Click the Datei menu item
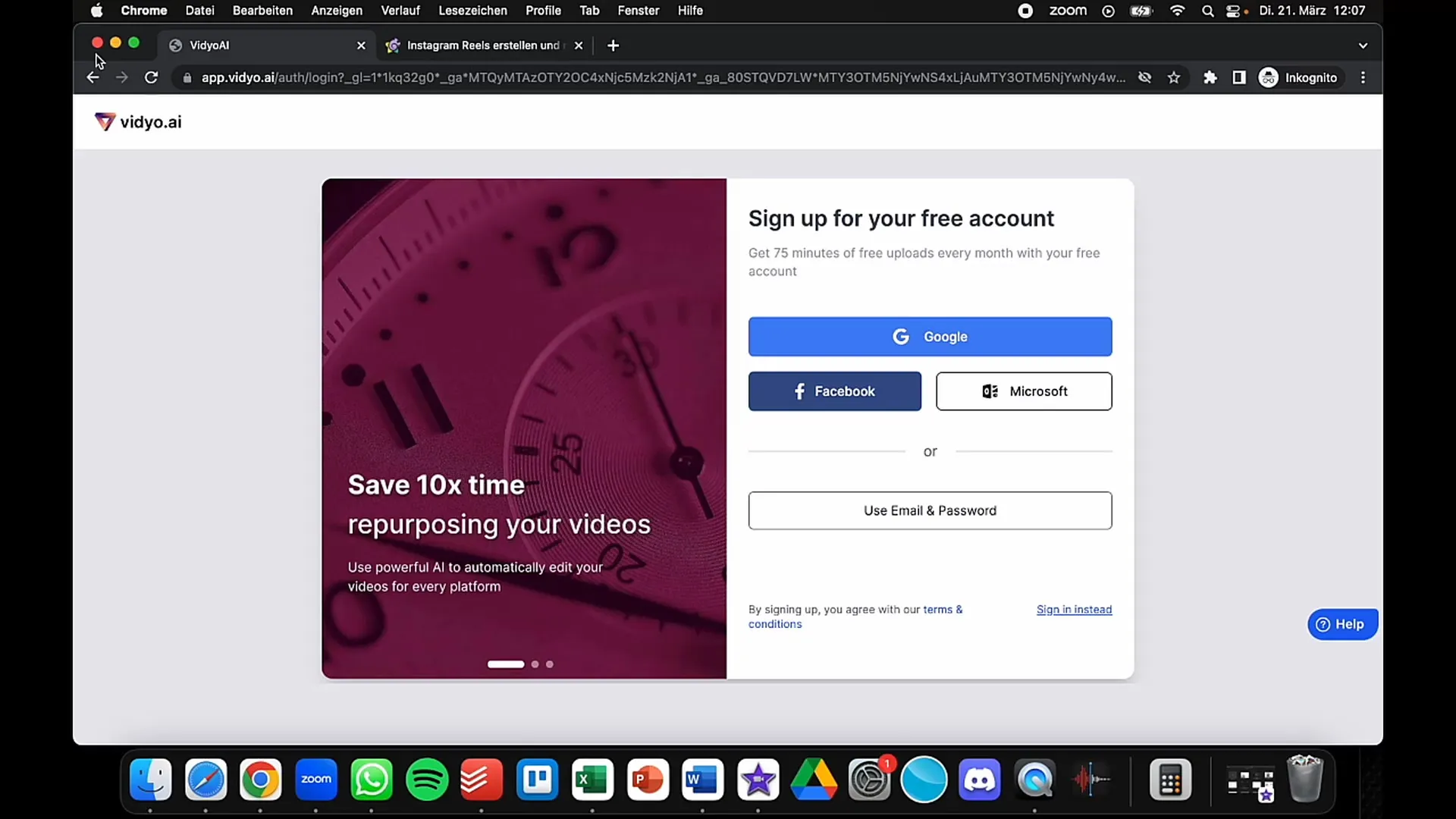The height and width of the screenshot is (819, 1456). point(199,10)
